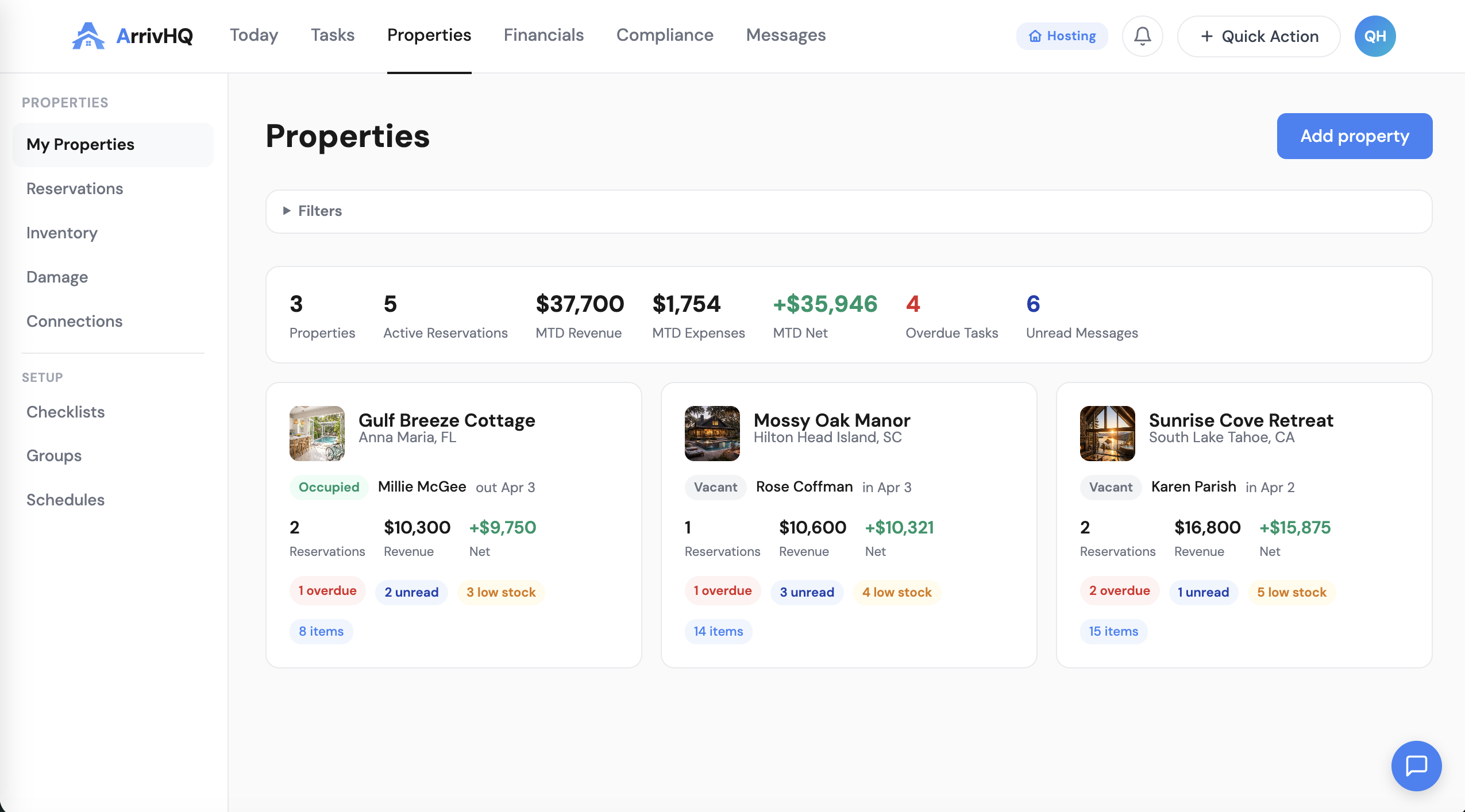
Task: View 2 unread messages for Gulf Breeze Cottage
Action: 411,592
